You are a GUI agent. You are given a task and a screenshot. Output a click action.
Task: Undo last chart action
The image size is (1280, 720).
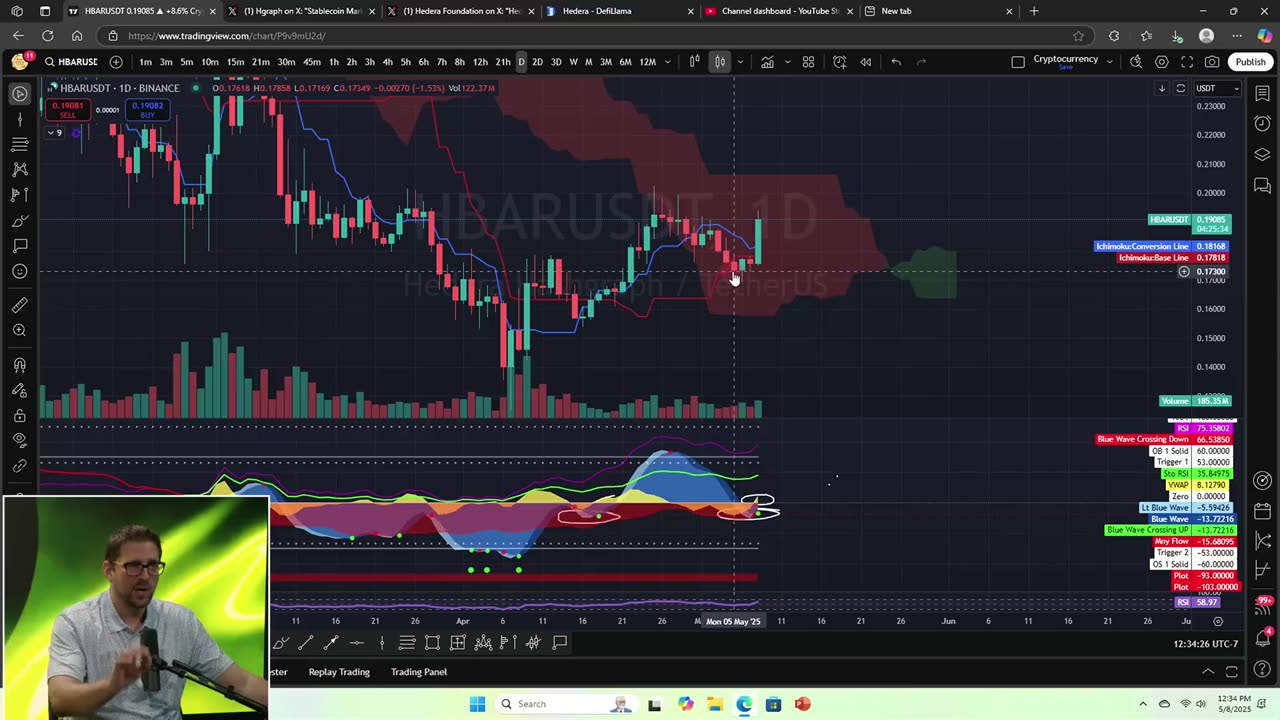coord(896,62)
